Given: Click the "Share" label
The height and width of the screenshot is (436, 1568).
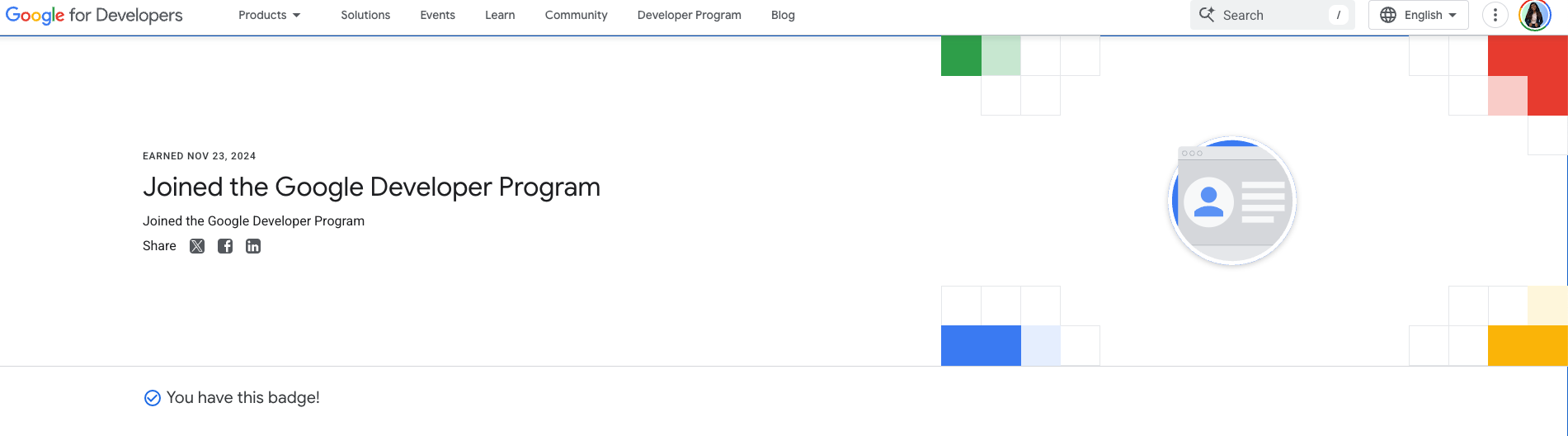Looking at the screenshot, I should click(x=159, y=246).
